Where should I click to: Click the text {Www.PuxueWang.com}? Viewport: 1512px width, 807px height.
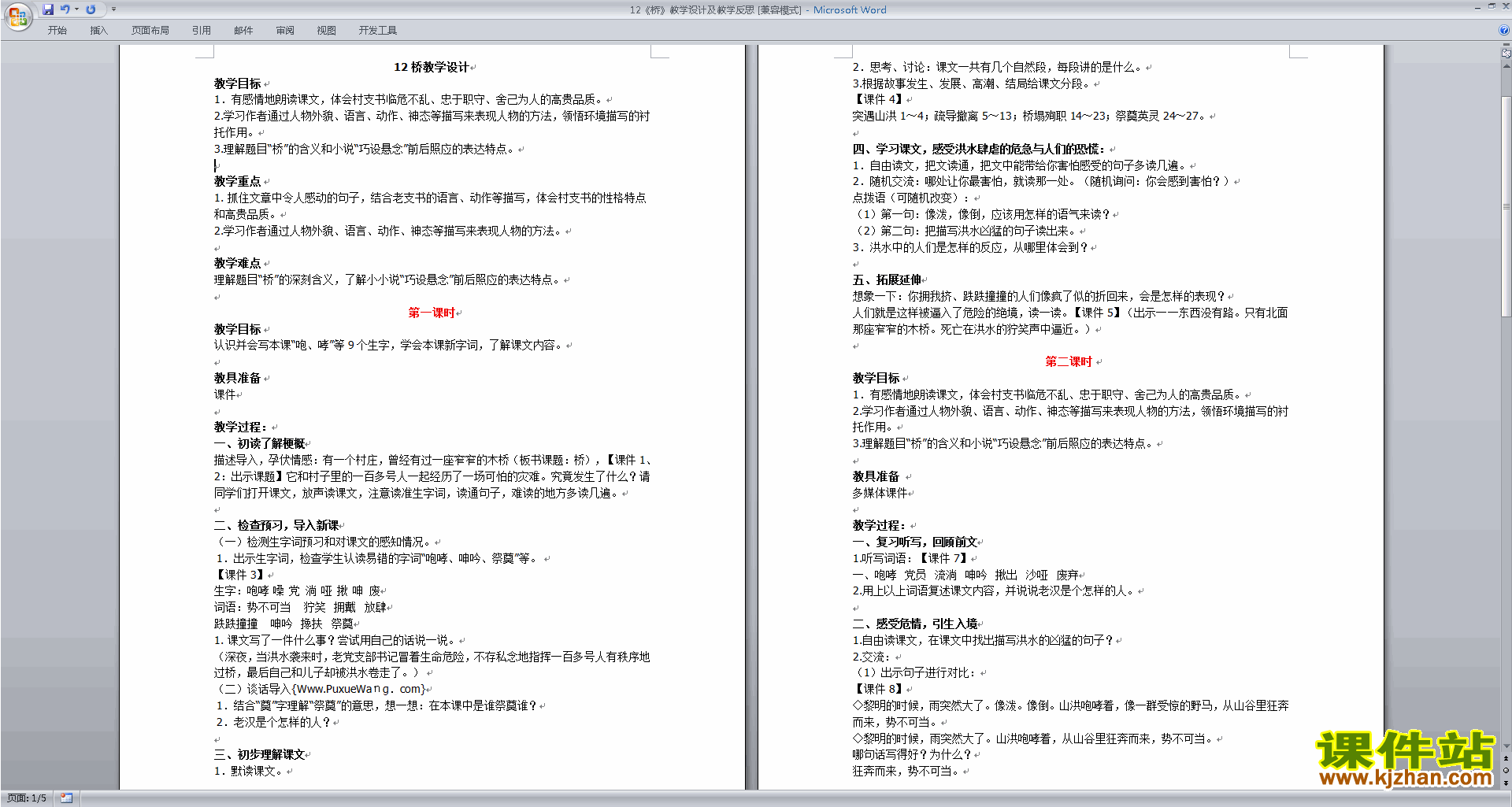(x=359, y=689)
